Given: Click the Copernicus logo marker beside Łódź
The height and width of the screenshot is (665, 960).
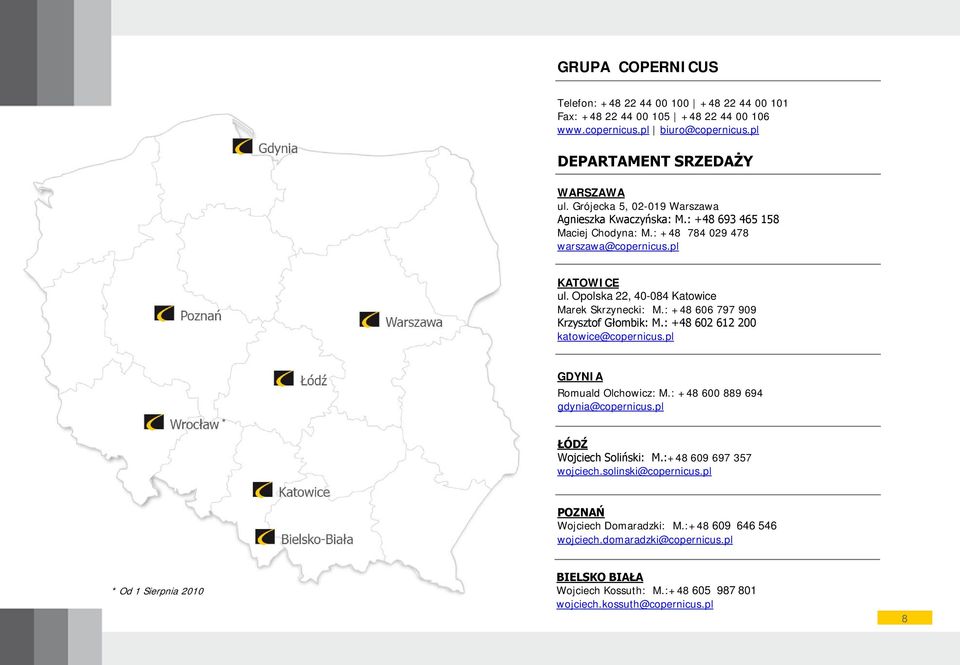Looking at the screenshot, I should (x=283, y=378).
